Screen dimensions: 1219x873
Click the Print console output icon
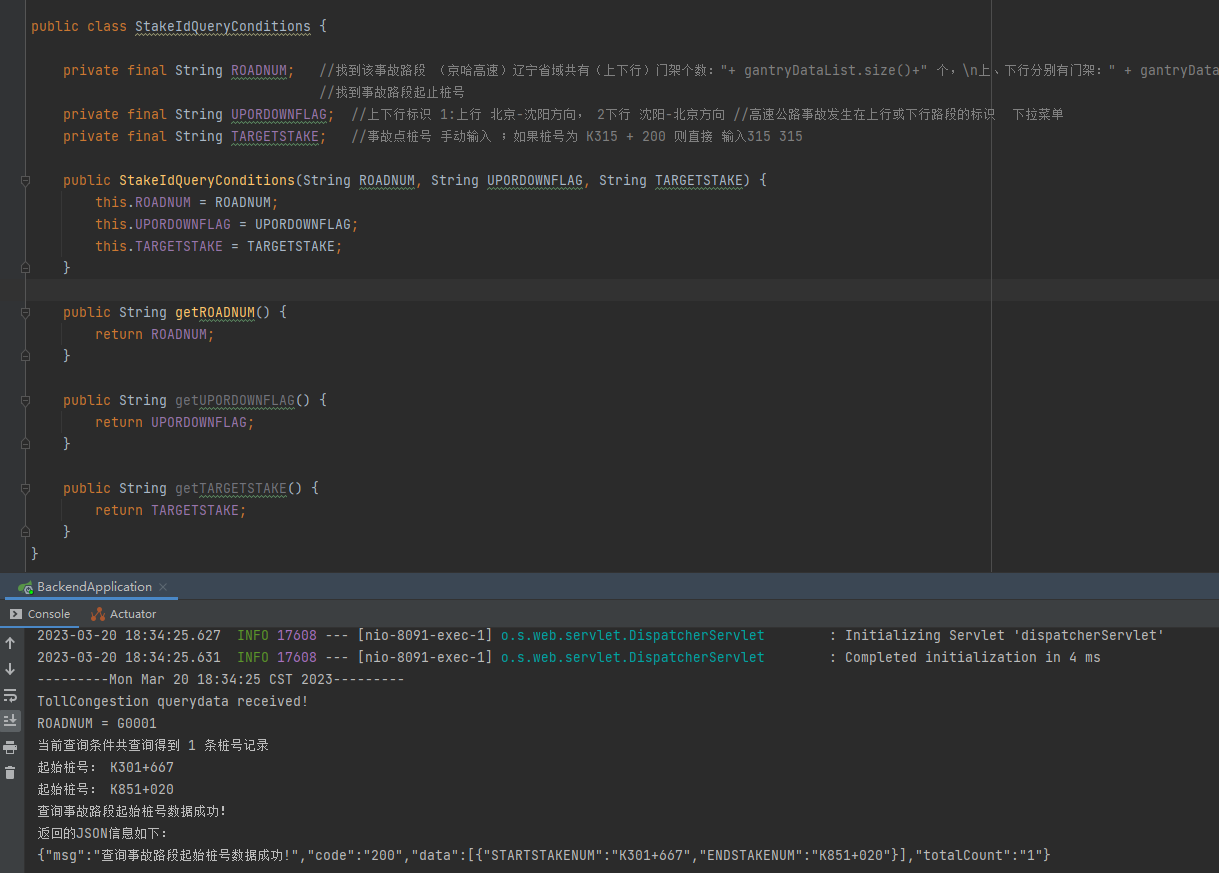(x=10, y=747)
